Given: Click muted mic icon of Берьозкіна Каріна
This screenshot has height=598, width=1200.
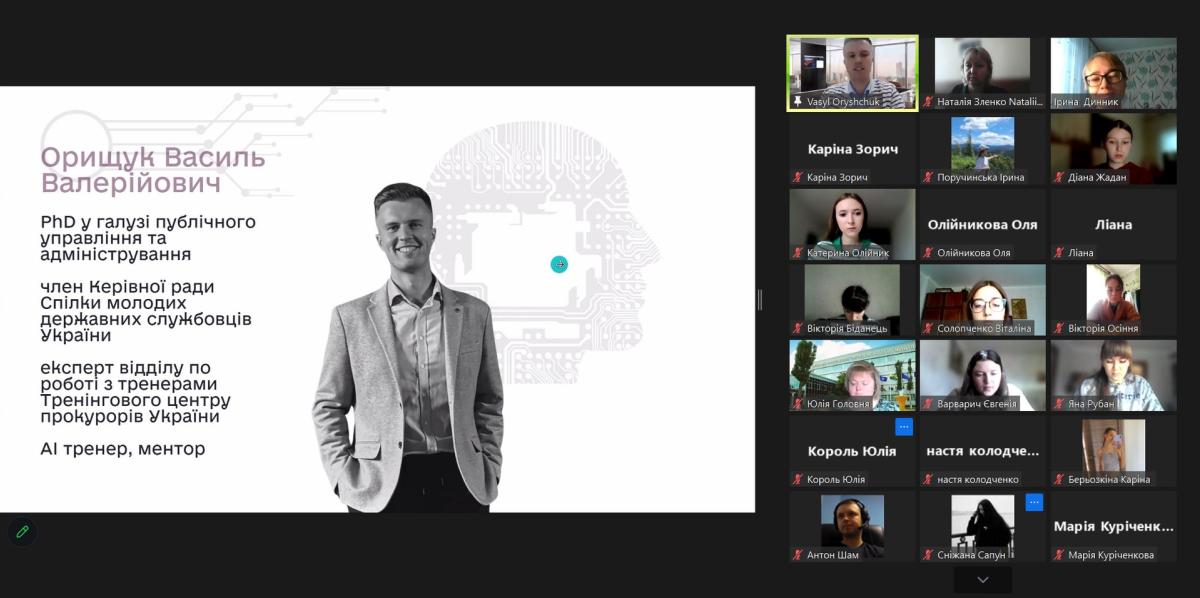Looking at the screenshot, I should [x=1058, y=479].
